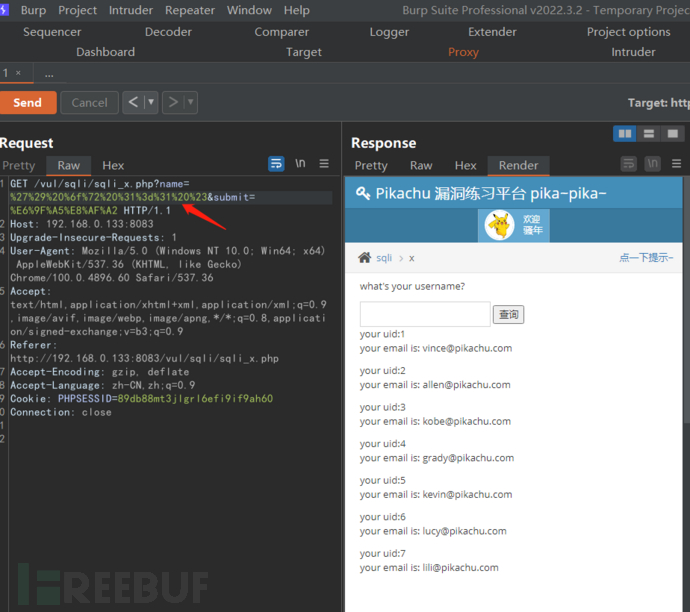The image size is (690, 612).
Task: Click the PHPSESSID cookie value
Action: coord(195,399)
